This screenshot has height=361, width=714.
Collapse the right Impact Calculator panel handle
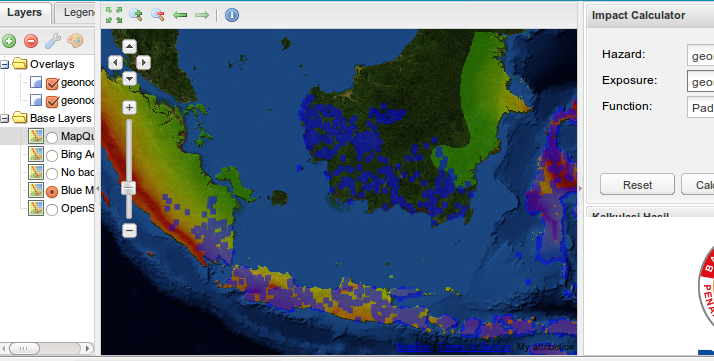[580, 188]
